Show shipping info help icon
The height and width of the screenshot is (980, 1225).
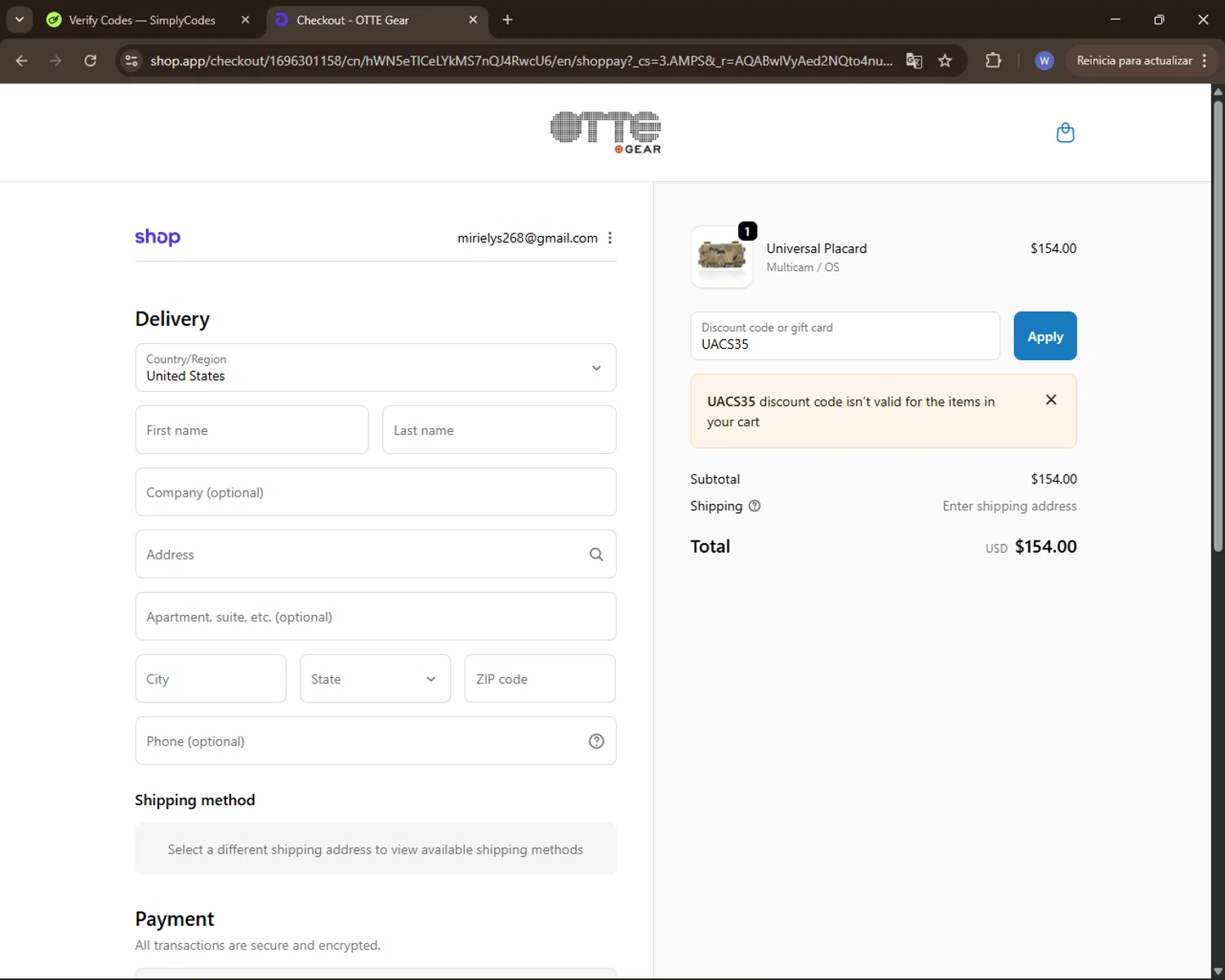(x=755, y=506)
